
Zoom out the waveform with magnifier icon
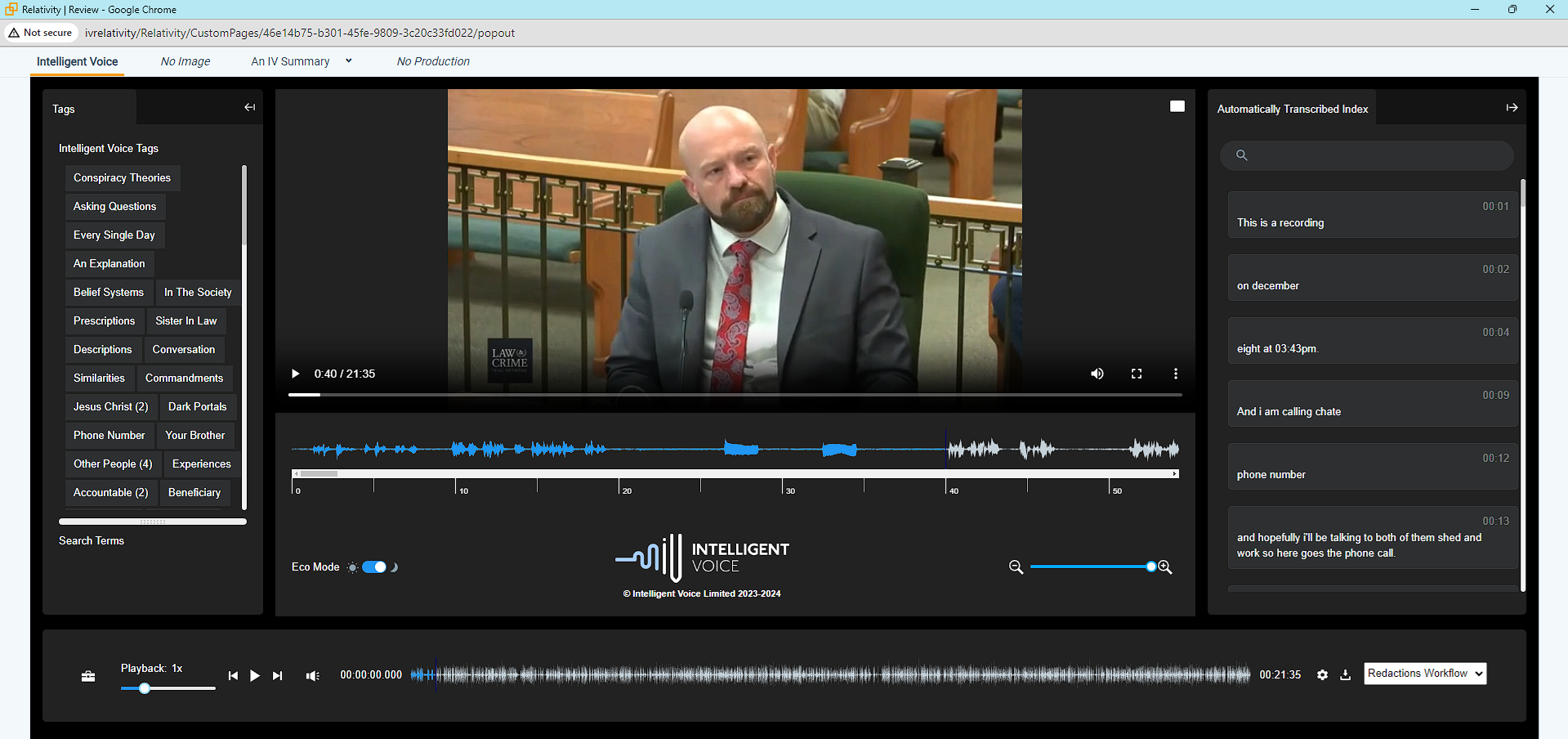pyautogui.click(x=1016, y=567)
